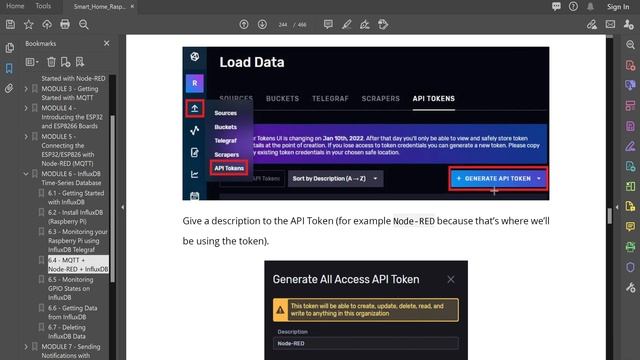Collapse the left navigation pane arrow
640x360 pixels.
(122, 207)
